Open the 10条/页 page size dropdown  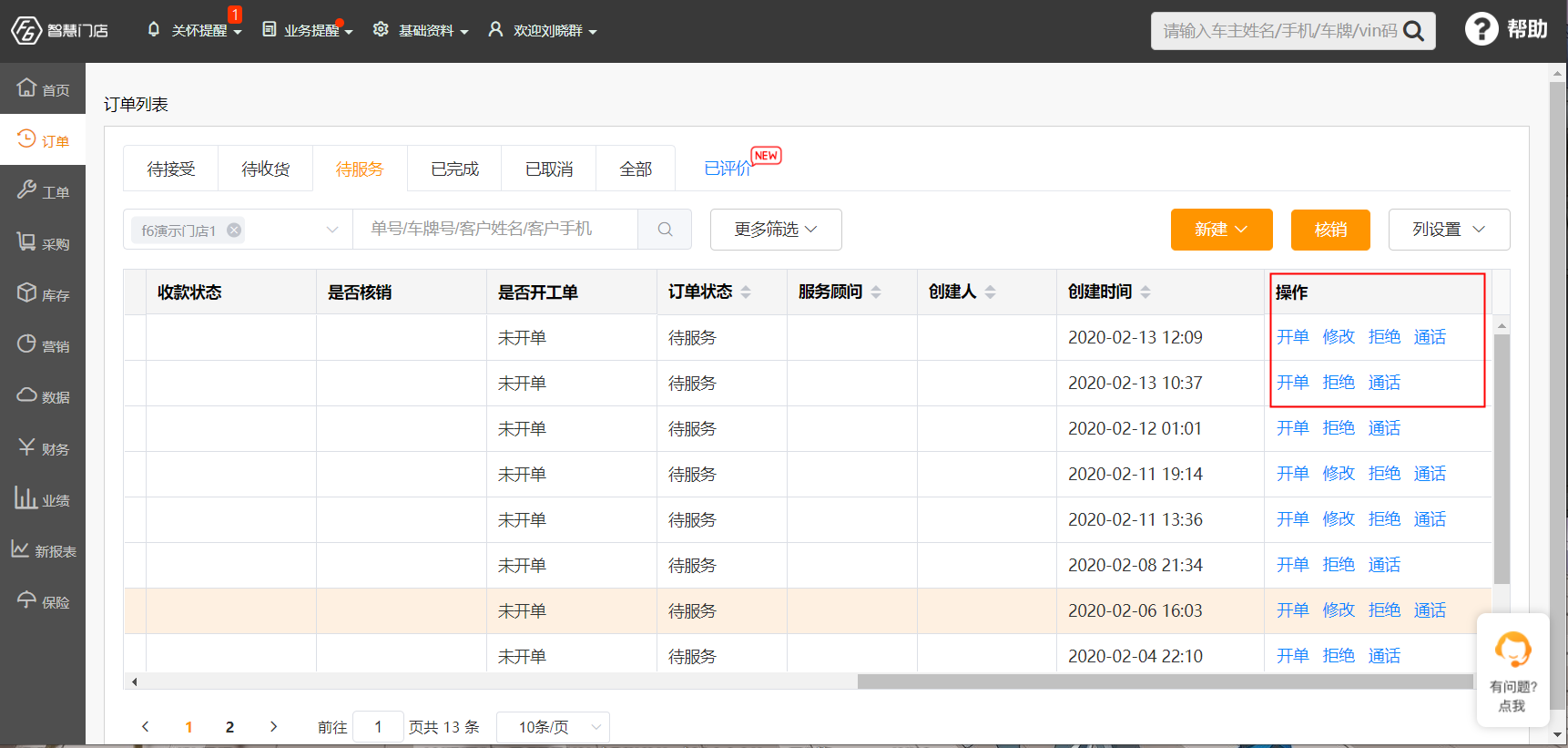pyautogui.click(x=553, y=727)
